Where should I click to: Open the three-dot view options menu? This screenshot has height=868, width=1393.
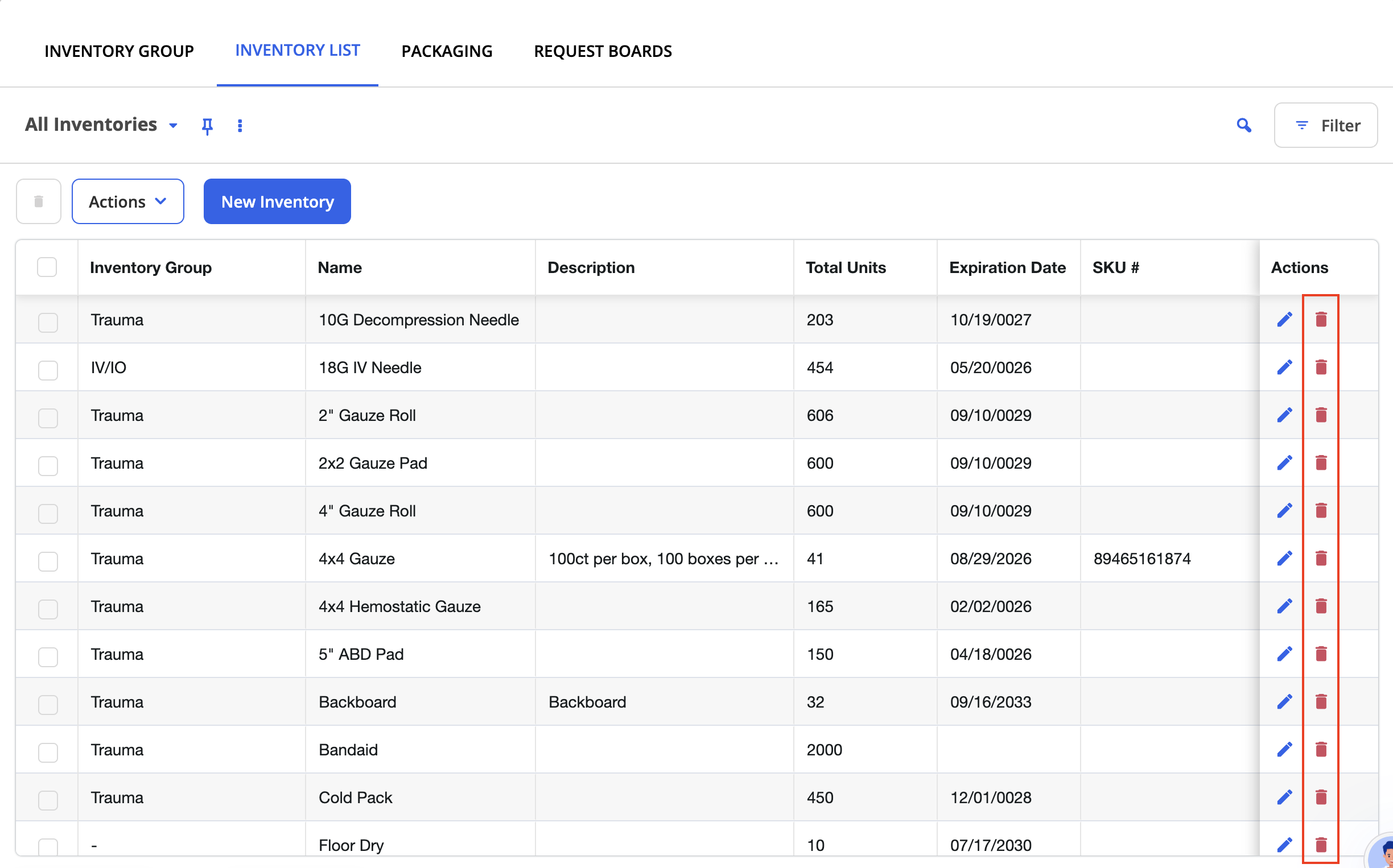click(x=240, y=126)
